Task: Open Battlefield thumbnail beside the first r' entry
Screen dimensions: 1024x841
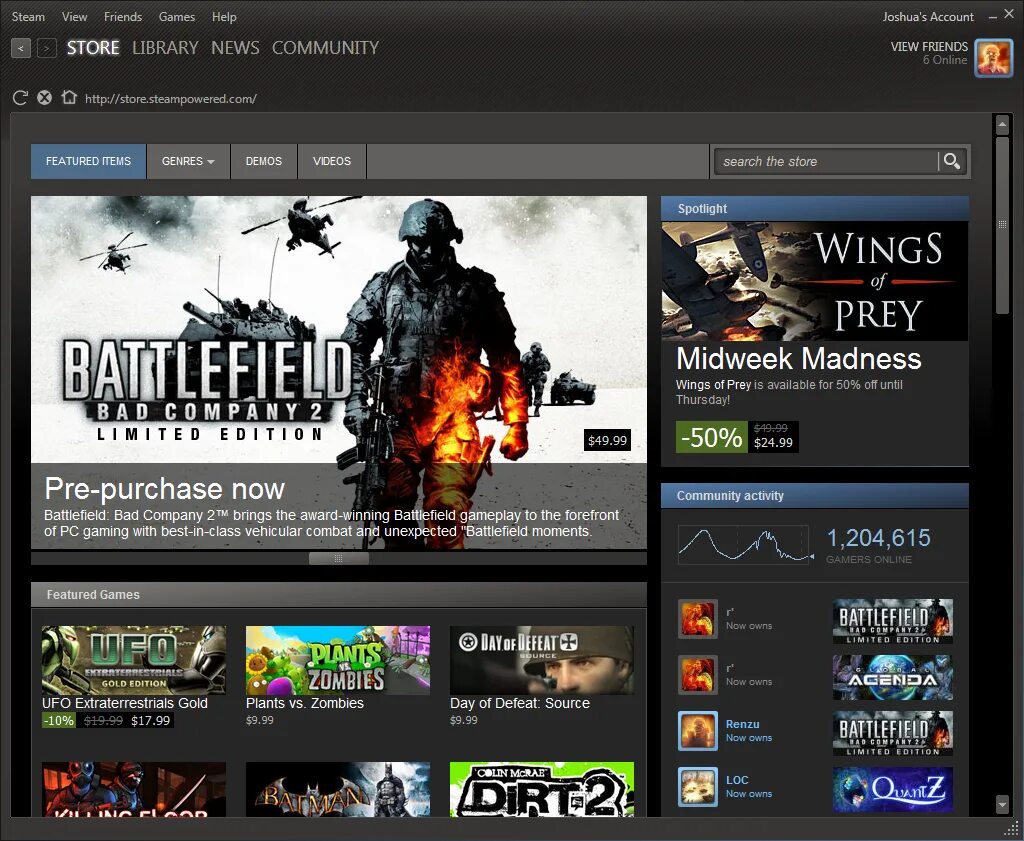Action: tap(893, 622)
